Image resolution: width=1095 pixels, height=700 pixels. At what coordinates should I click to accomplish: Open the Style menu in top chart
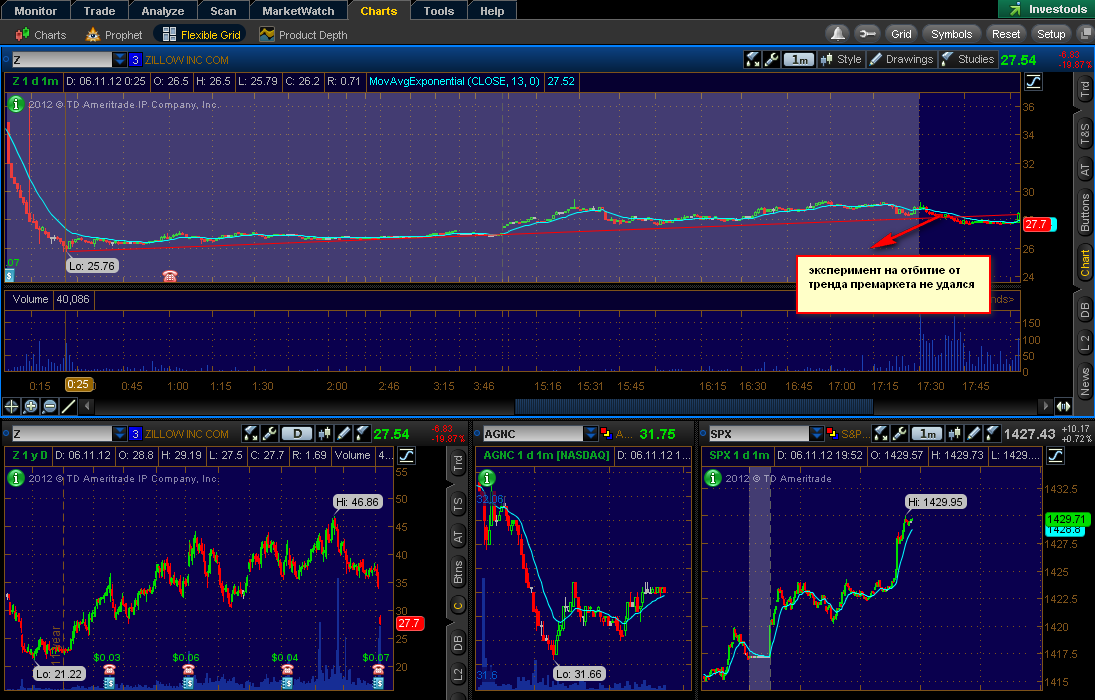(x=842, y=59)
